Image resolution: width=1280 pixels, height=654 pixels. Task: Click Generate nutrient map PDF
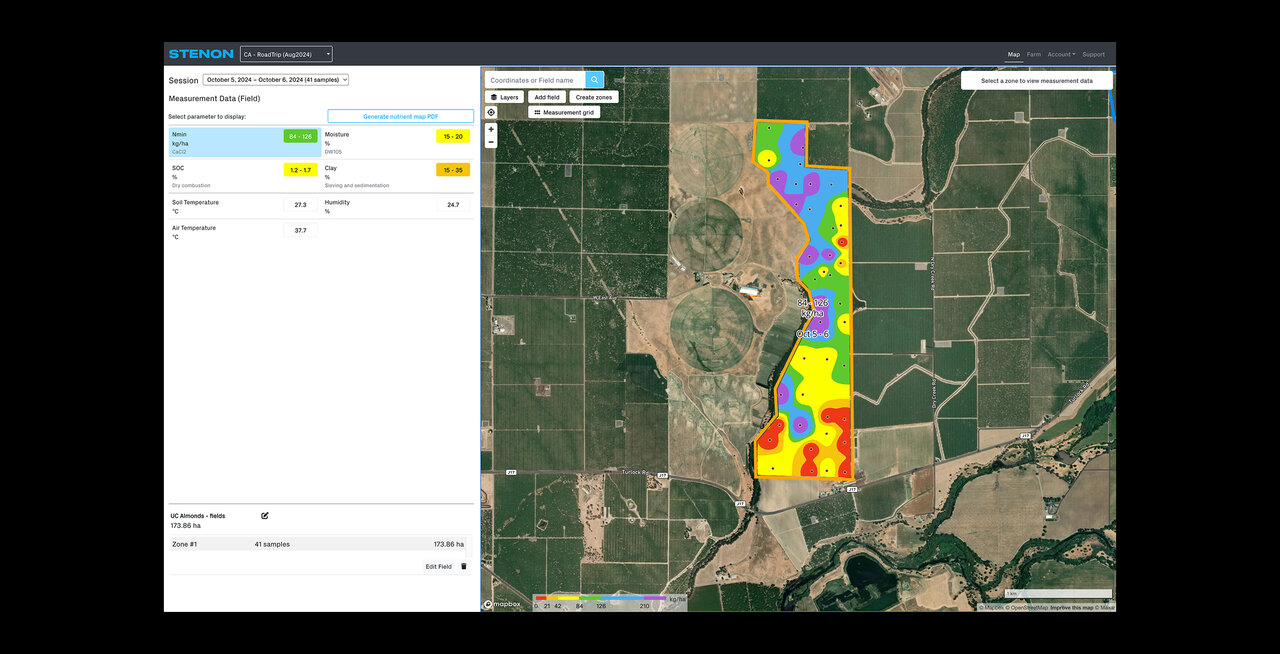(x=400, y=116)
